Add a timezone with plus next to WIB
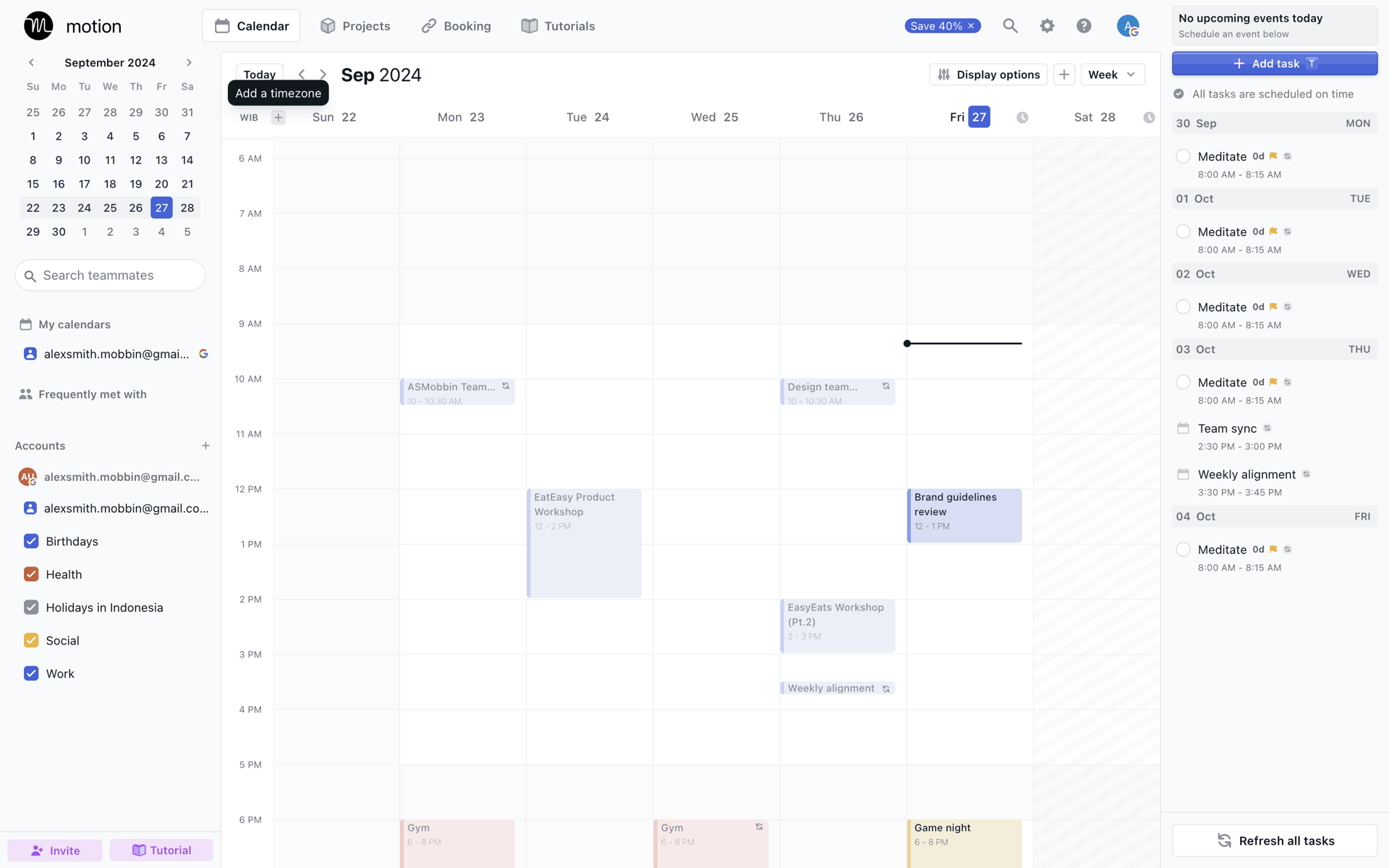Image resolution: width=1389 pixels, height=868 pixels. tap(278, 117)
